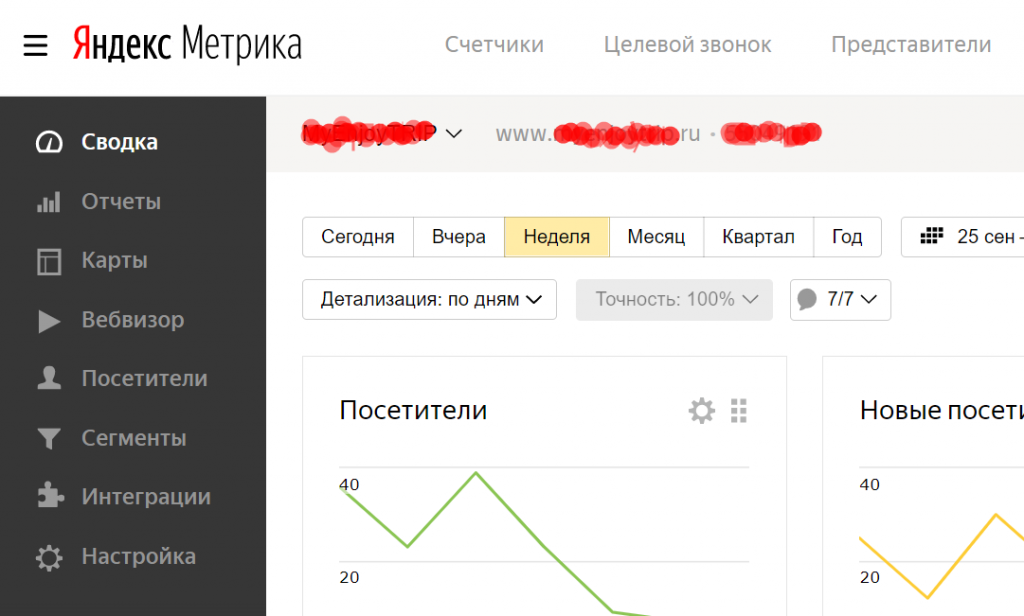Screen dimensions: 1024x616
Task: Open the 7/7 annotations dropdown
Action: (x=840, y=300)
